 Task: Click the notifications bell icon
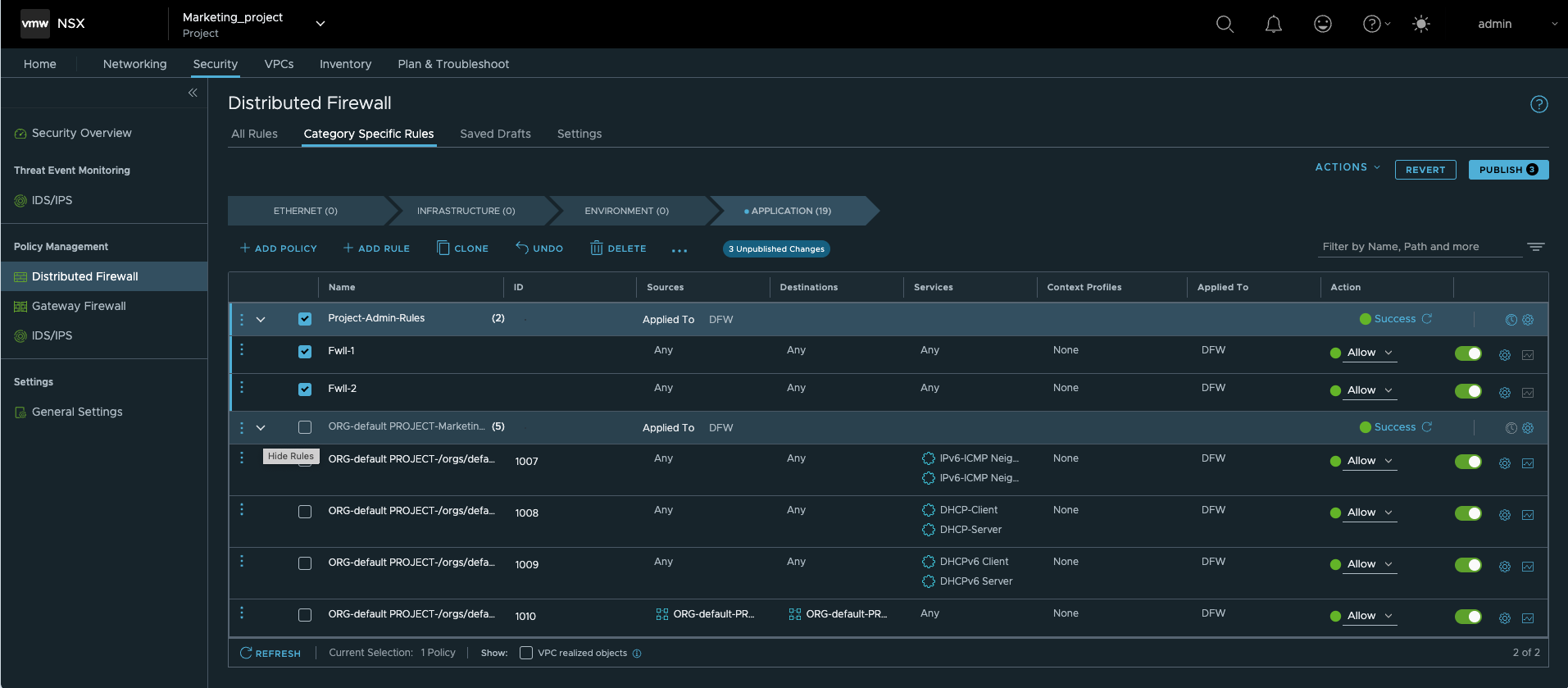coord(1273,24)
